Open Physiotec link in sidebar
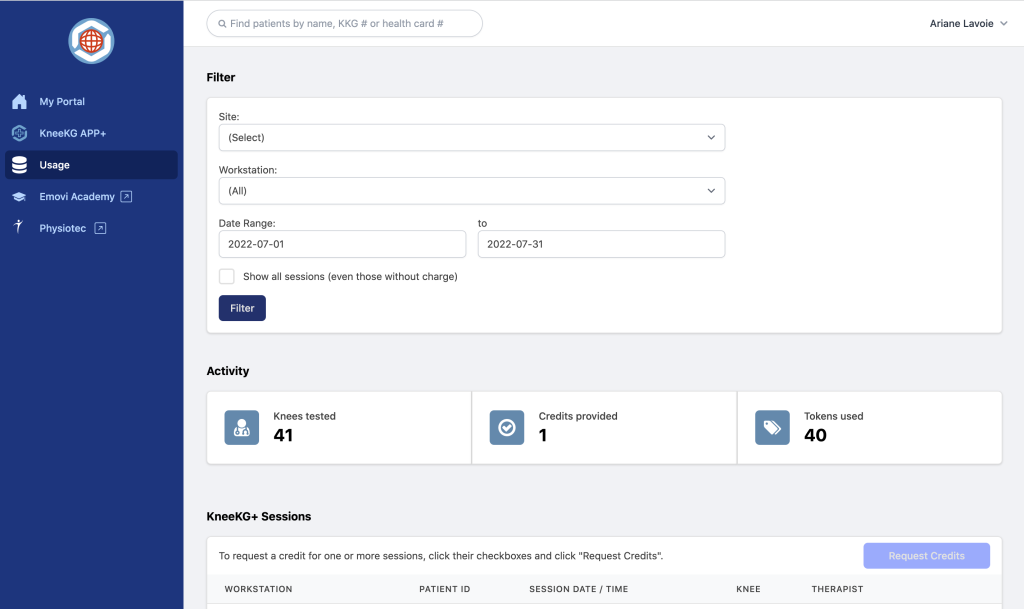 (91, 228)
